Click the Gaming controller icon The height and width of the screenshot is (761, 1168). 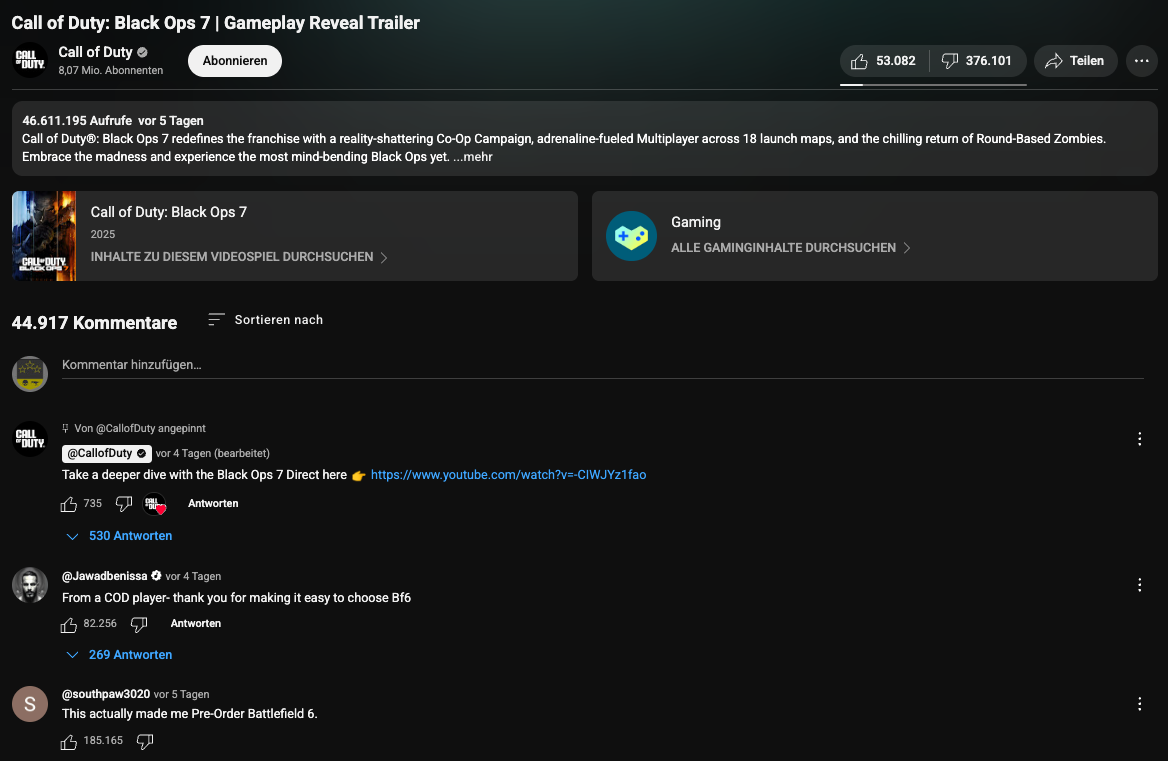tap(631, 236)
